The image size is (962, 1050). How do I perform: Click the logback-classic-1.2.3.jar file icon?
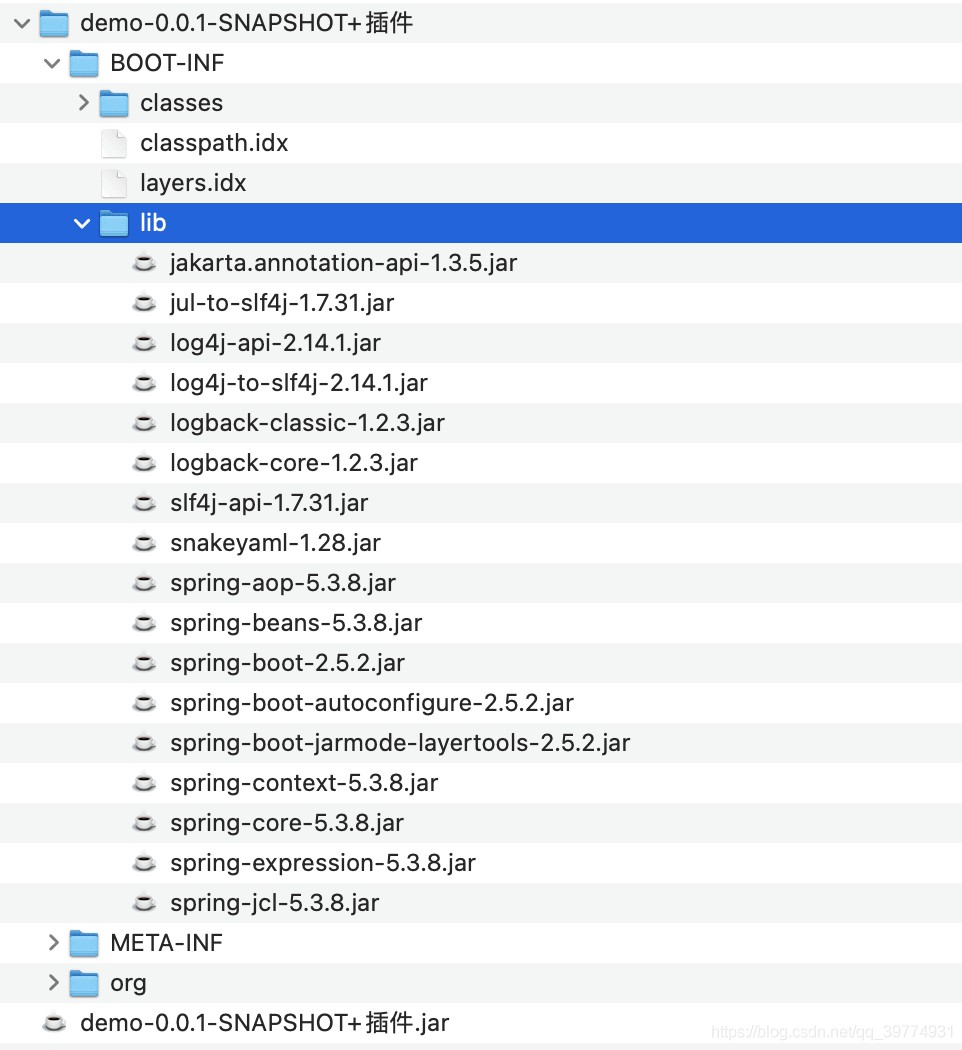click(x=144, y=423)
